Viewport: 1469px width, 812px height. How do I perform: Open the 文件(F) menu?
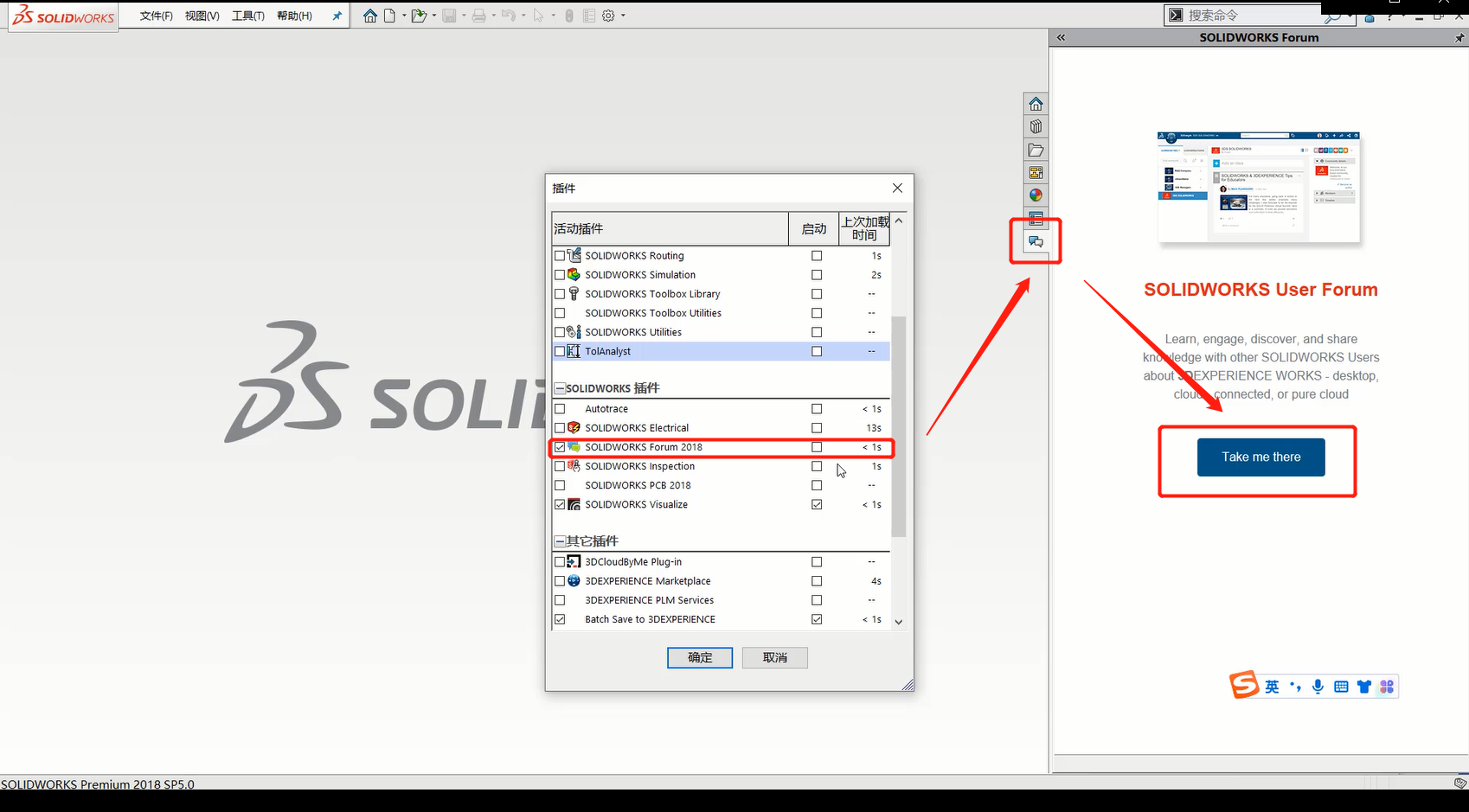(x=156, y=16)
